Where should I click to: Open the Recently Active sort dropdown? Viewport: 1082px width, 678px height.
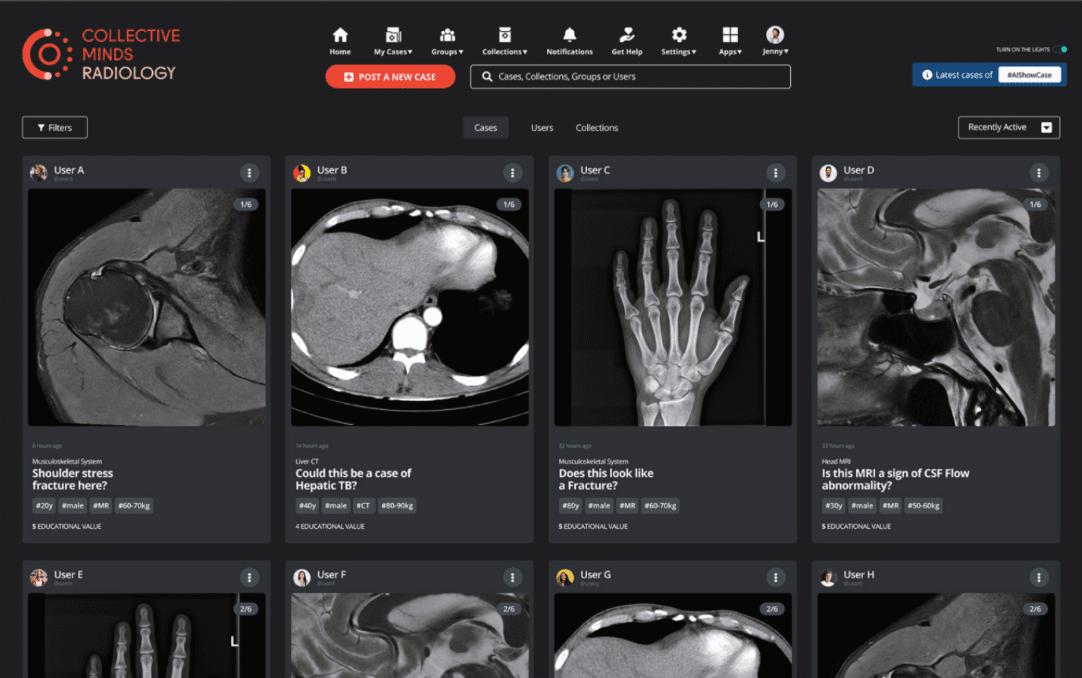point(1007,127)
